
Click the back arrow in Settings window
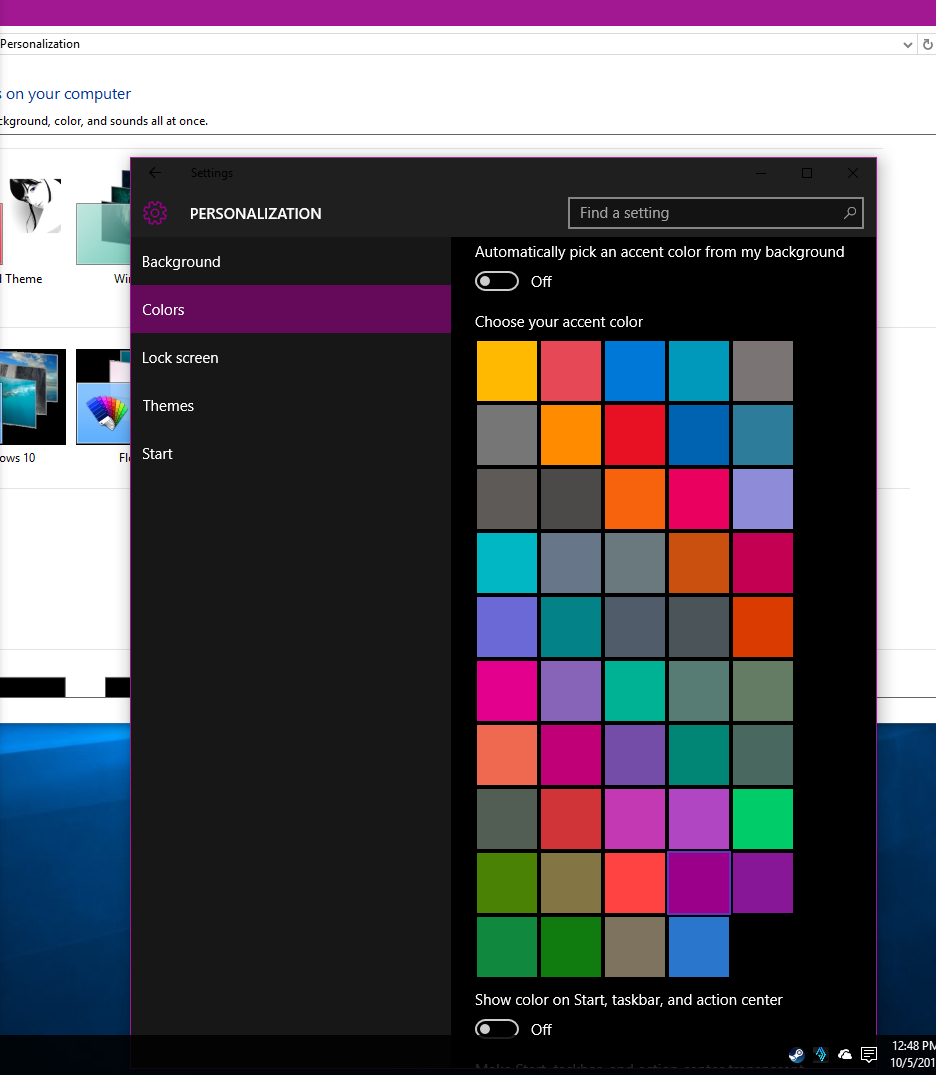155,172
